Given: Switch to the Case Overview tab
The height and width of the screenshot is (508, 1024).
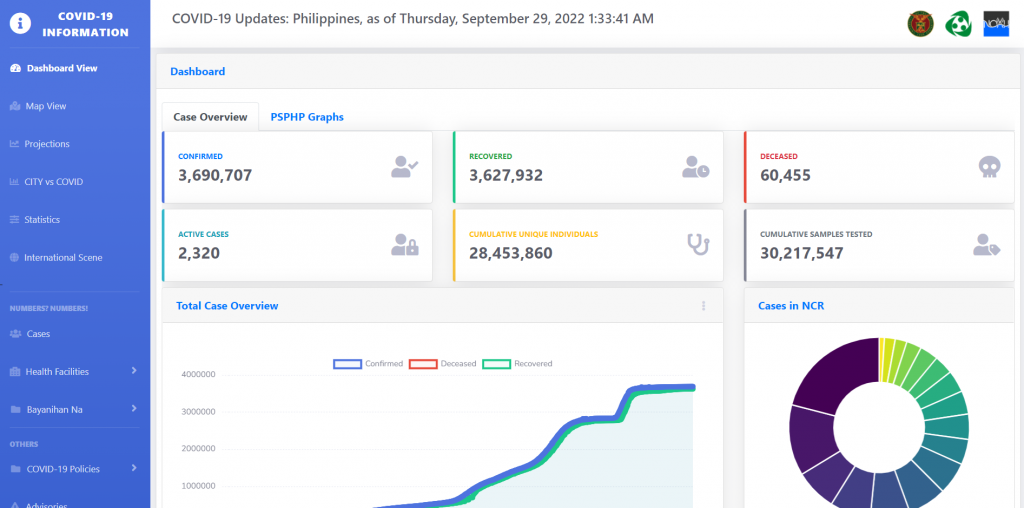Looking at the screenshot, I should click(210, 118).
